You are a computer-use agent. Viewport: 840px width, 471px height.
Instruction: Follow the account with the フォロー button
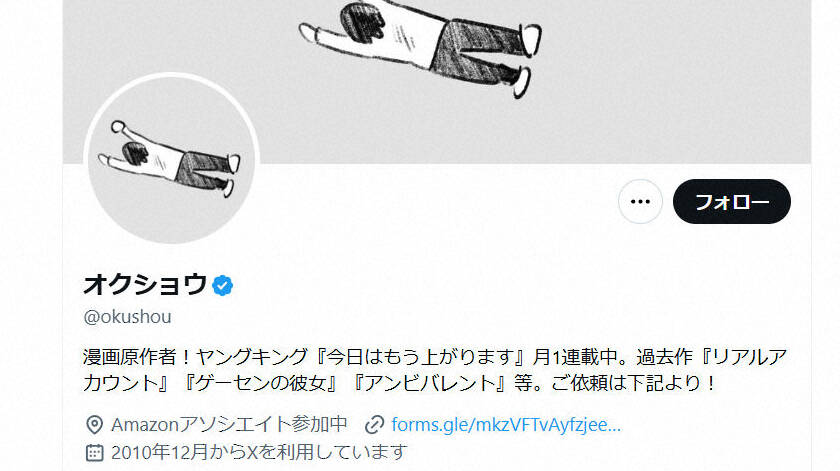click(x=732, y=201)
